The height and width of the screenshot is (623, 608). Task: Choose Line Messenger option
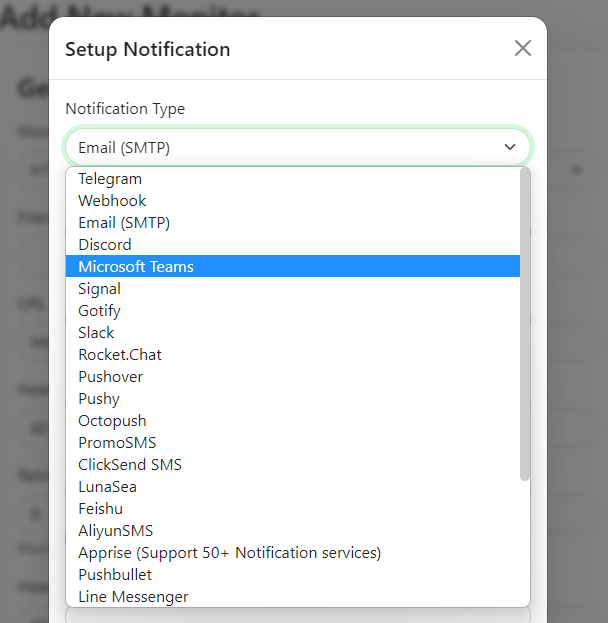(x=133, y=597)
